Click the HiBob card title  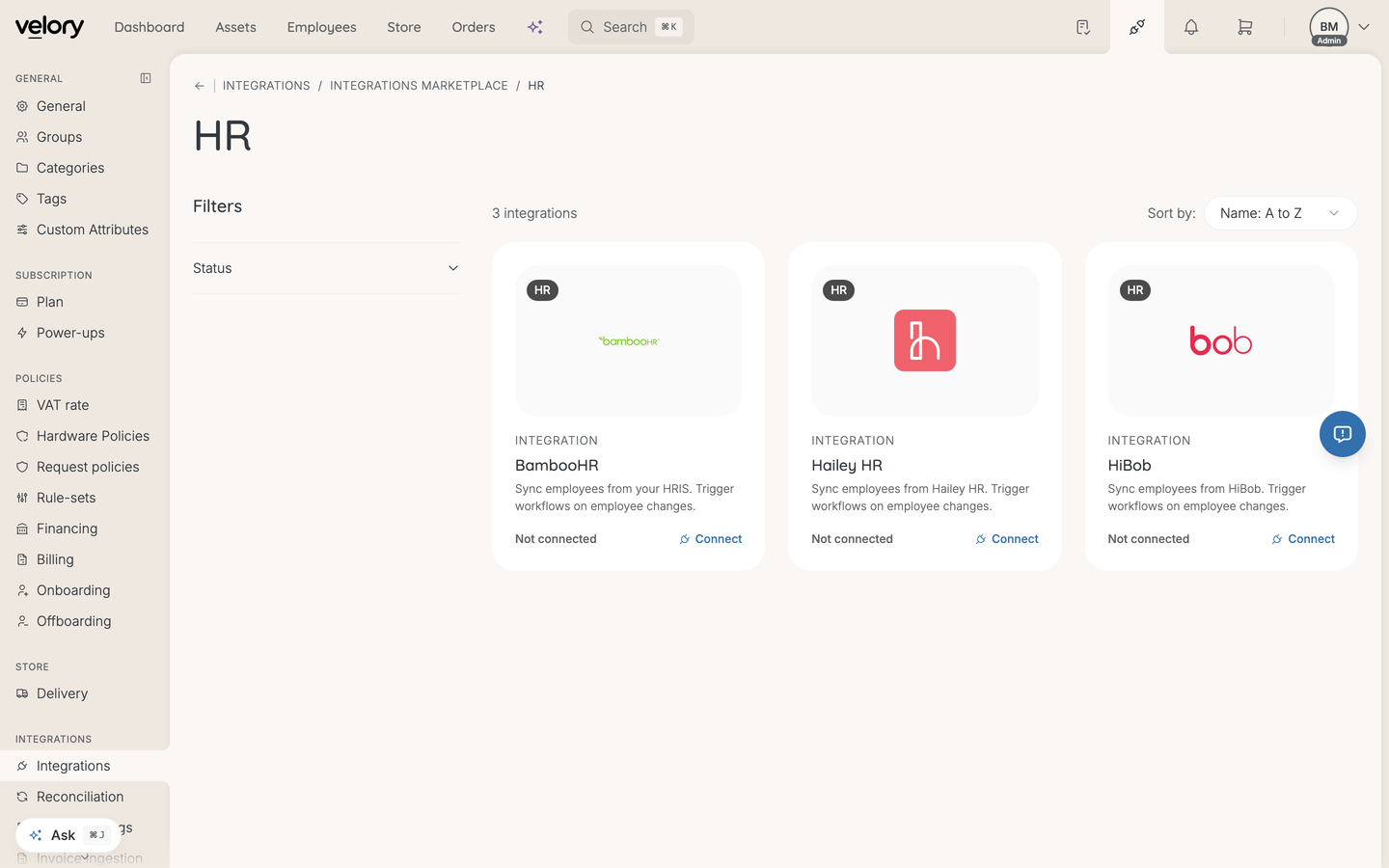[1130, 465]
